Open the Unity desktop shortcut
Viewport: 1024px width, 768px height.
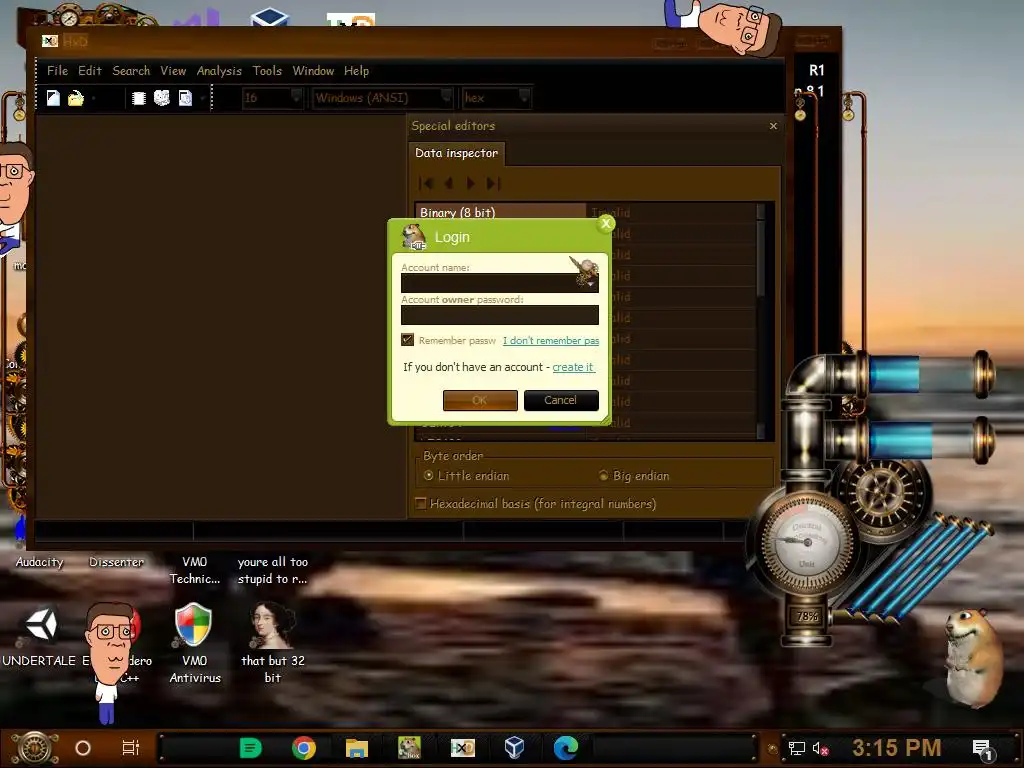click(x=40, y=625)
